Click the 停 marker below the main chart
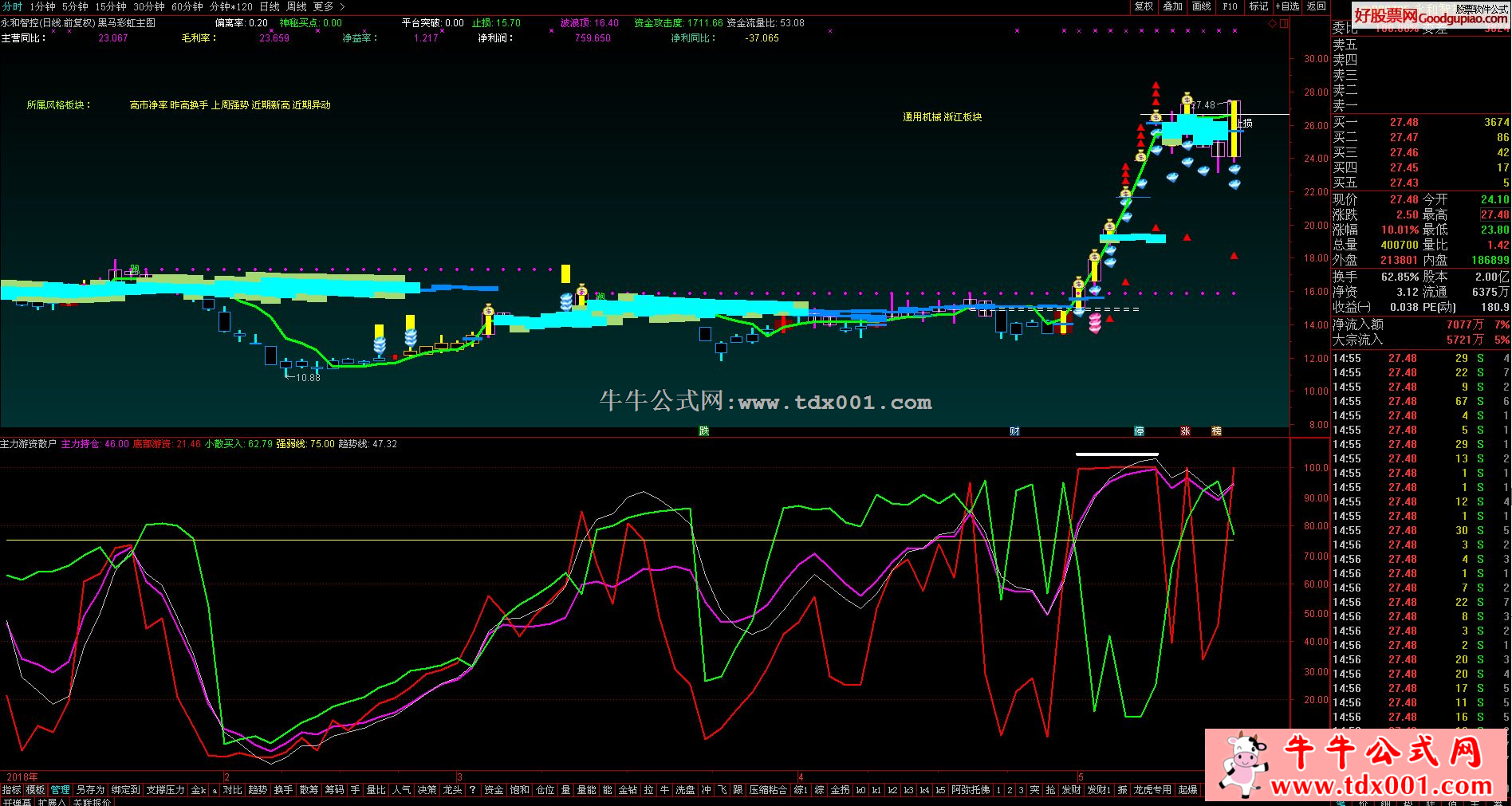1512x806 pixels. [x=1139, y=431]
